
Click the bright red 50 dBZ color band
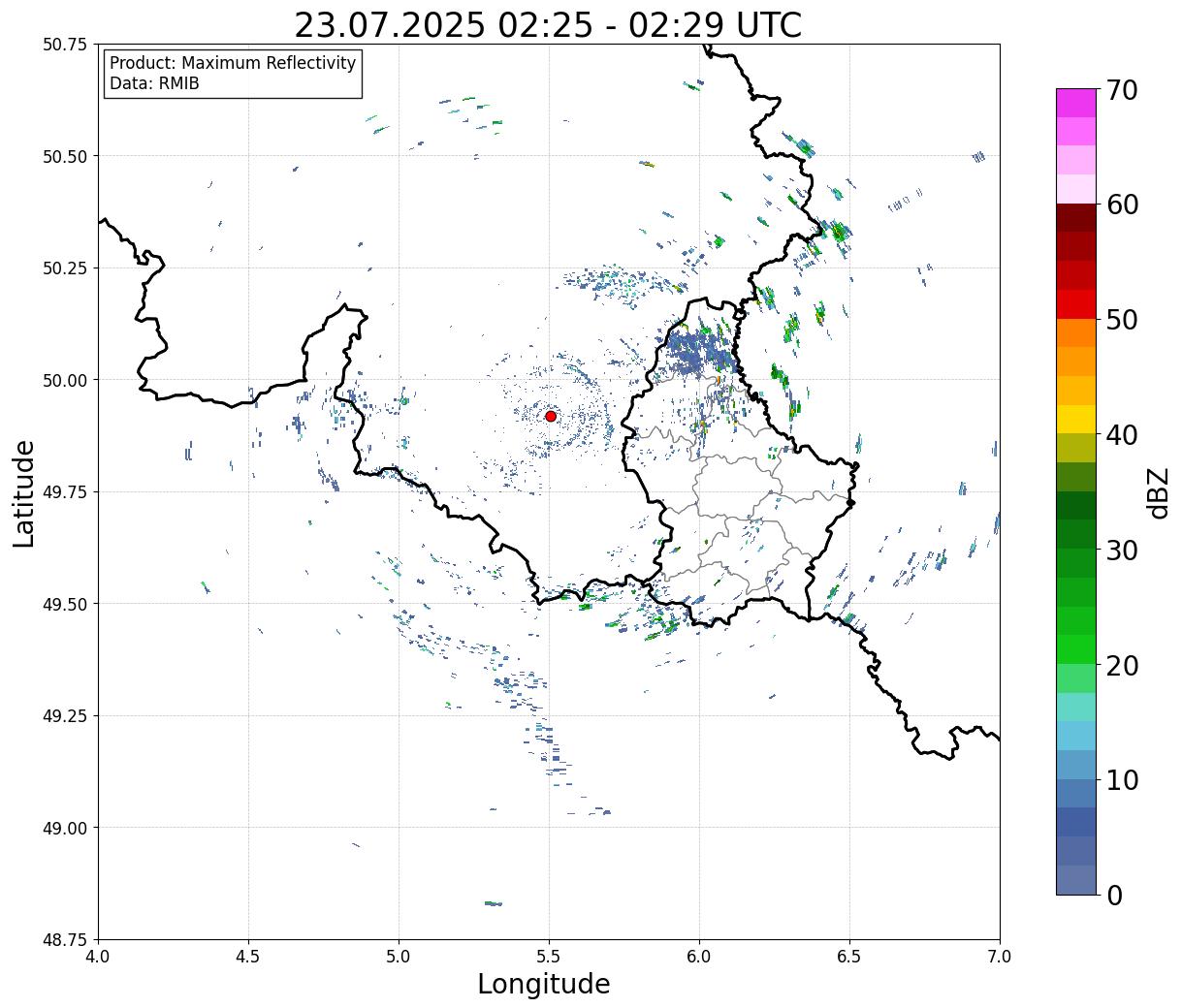point(1075,303)
